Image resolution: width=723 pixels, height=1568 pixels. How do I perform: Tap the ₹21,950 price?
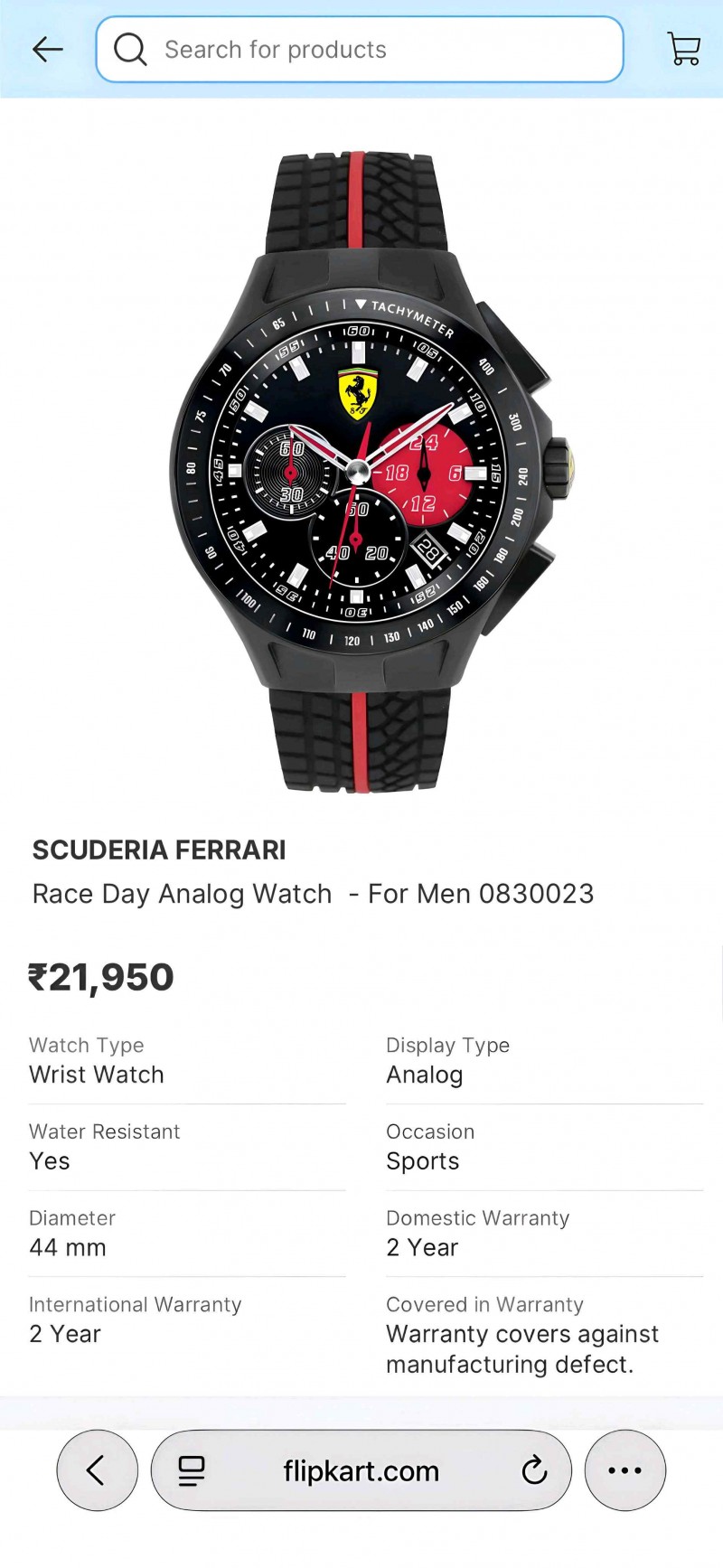click(x=101, y=977)
